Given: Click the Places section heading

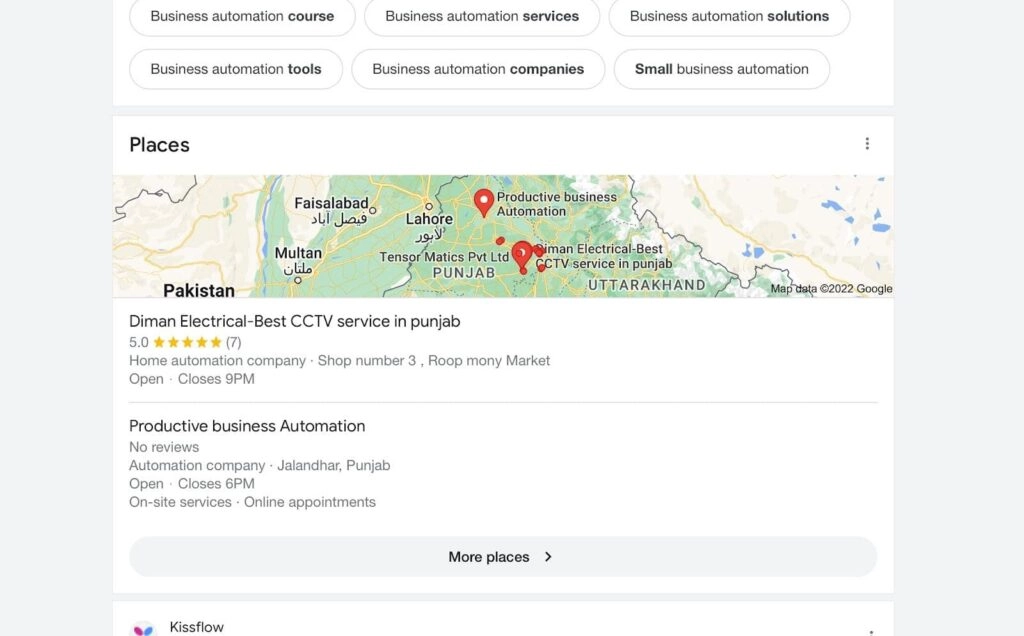Looking at the screenshot, I should 159,145.
